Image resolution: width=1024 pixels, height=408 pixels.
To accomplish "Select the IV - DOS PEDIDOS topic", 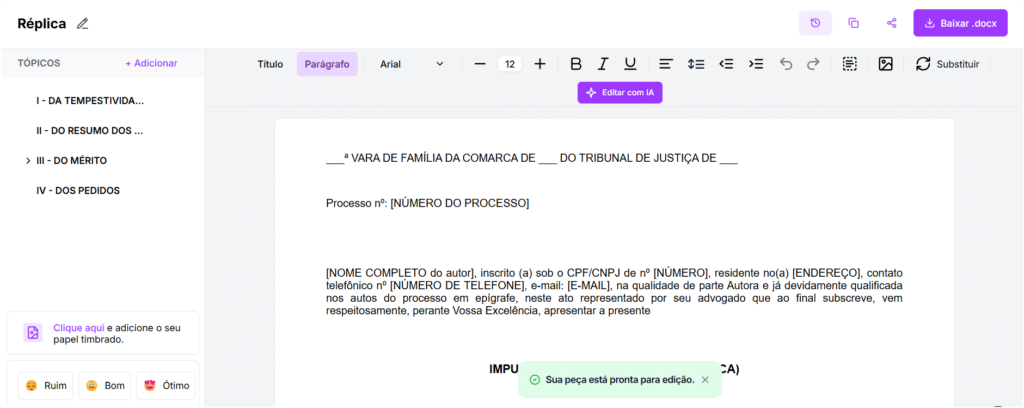I will pos(71,190).
